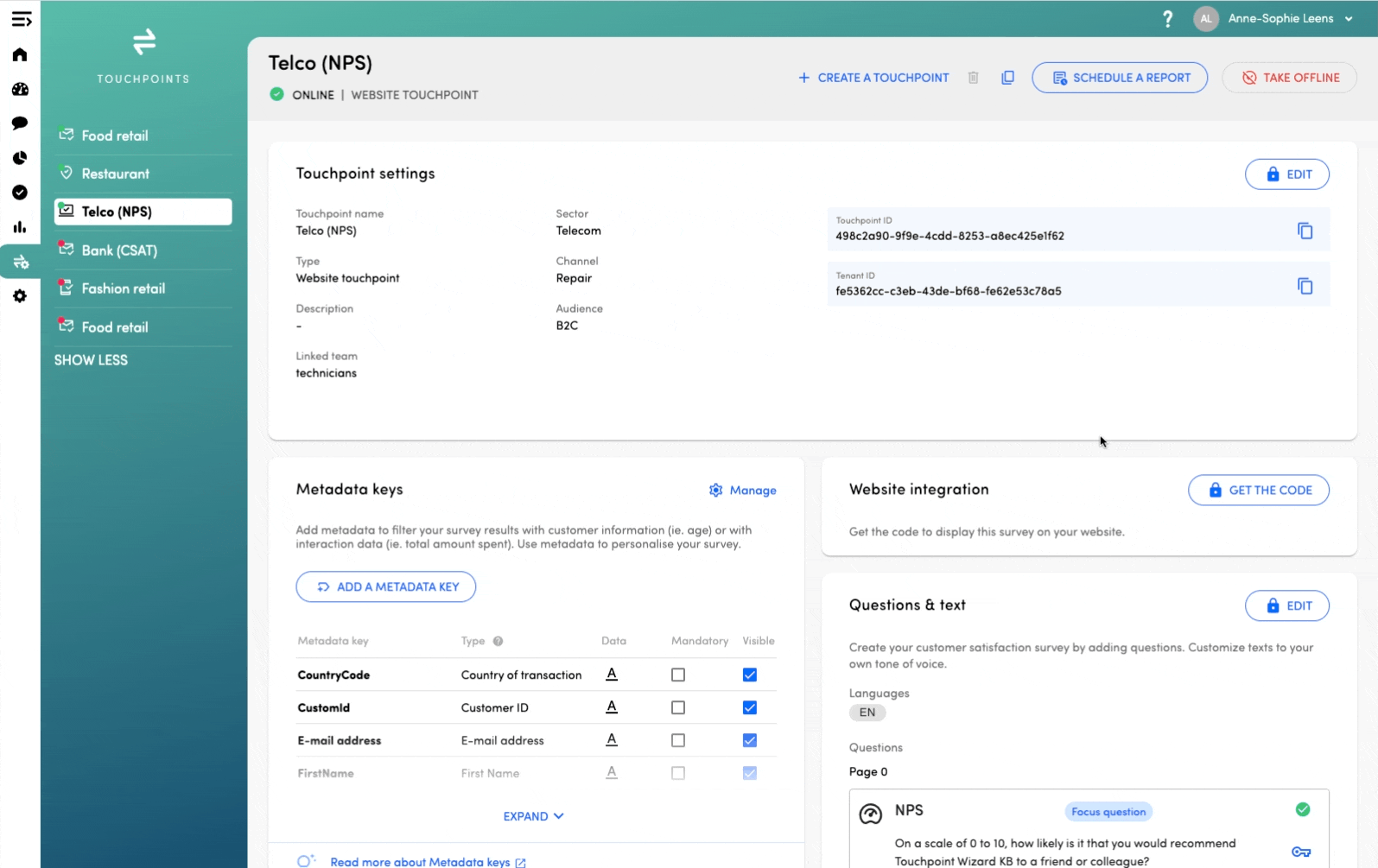
Task: Select Bank (CSAT) touchpoint
Action: pos(119,250)
